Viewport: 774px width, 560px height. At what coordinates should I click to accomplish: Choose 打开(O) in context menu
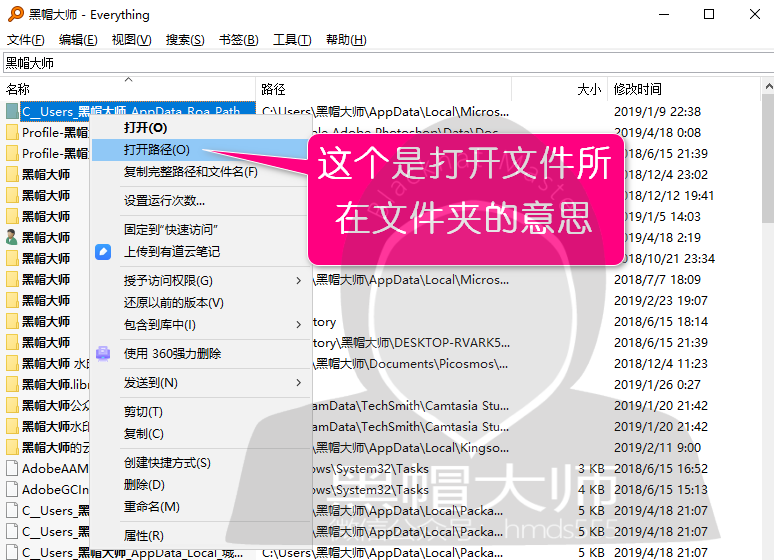[x=199, y=128]
